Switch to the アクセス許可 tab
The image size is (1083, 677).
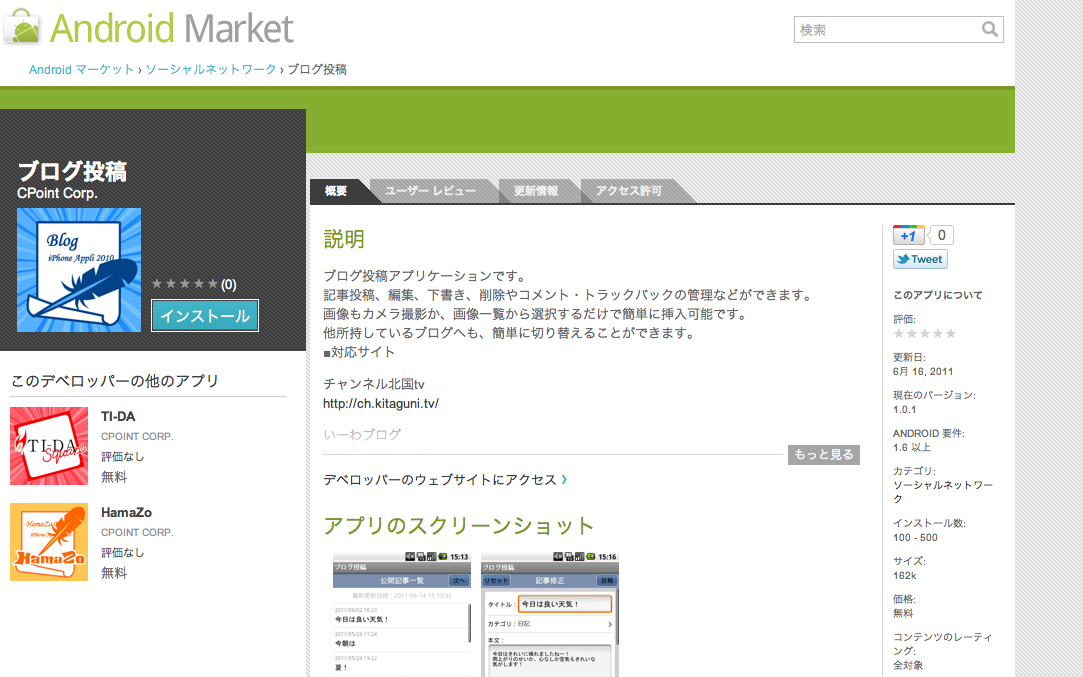click(629, 191)
